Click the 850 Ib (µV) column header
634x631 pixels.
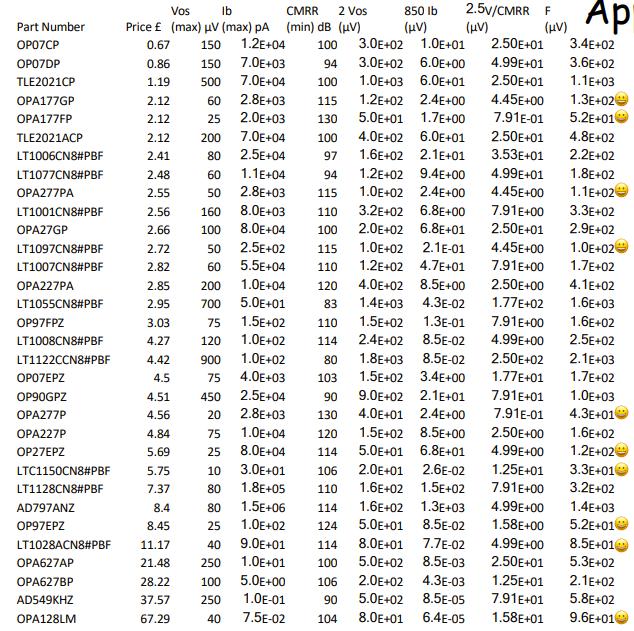tap(420, 19)
